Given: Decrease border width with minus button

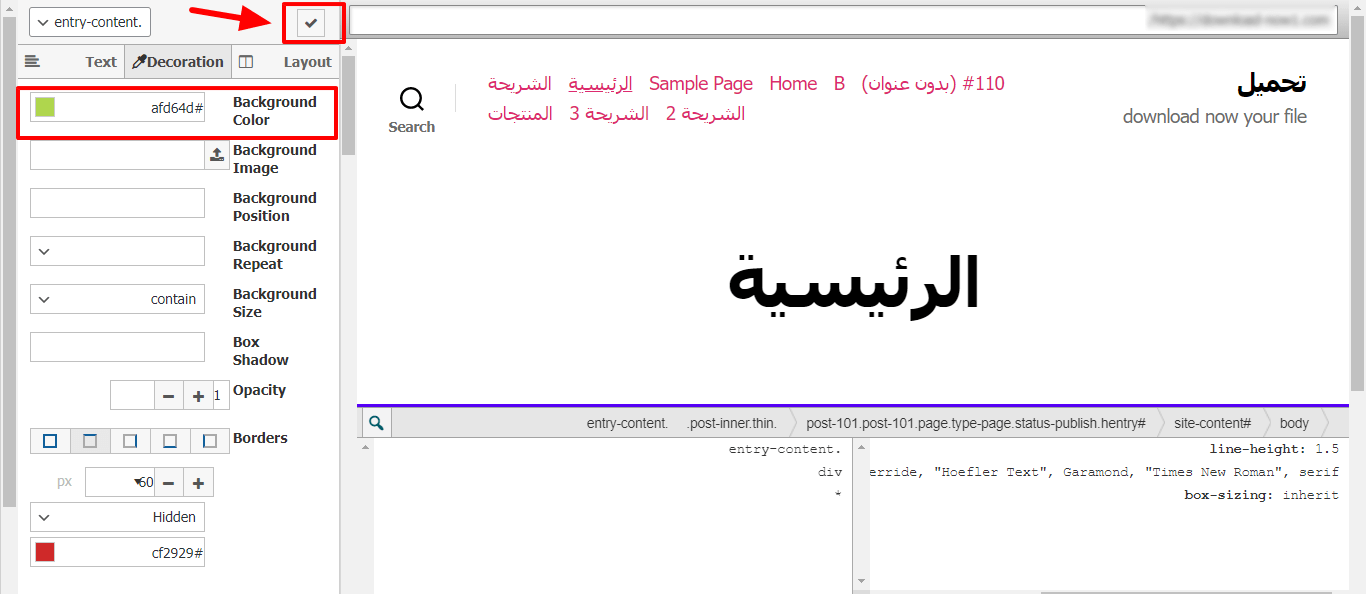Looking at the screenshot, I should click(x=168, y=483).
